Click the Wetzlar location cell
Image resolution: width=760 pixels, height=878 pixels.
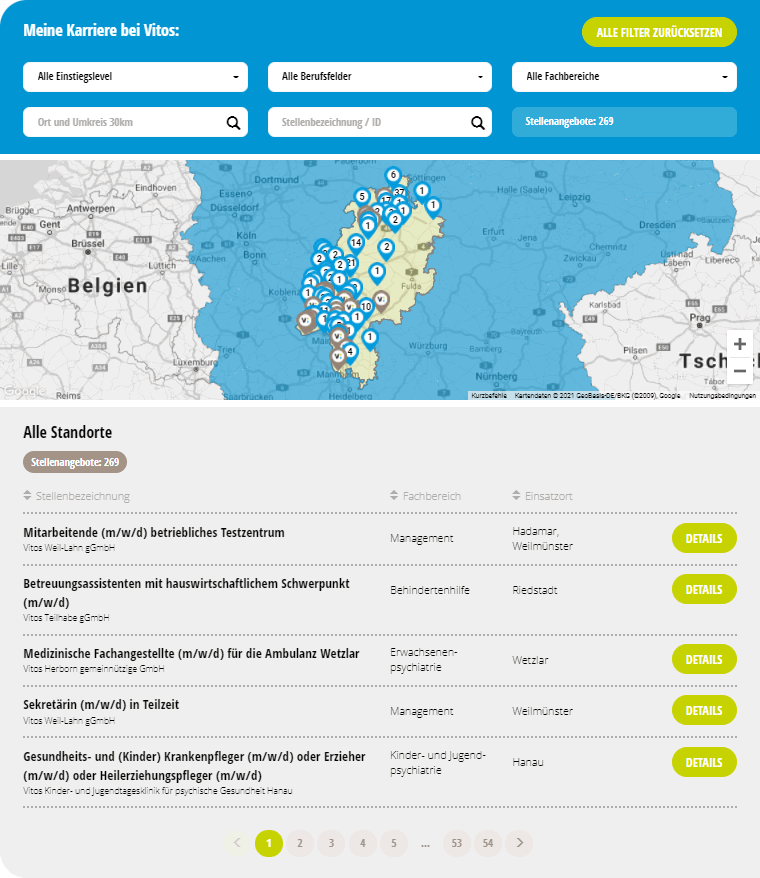[x=530, y=660]
